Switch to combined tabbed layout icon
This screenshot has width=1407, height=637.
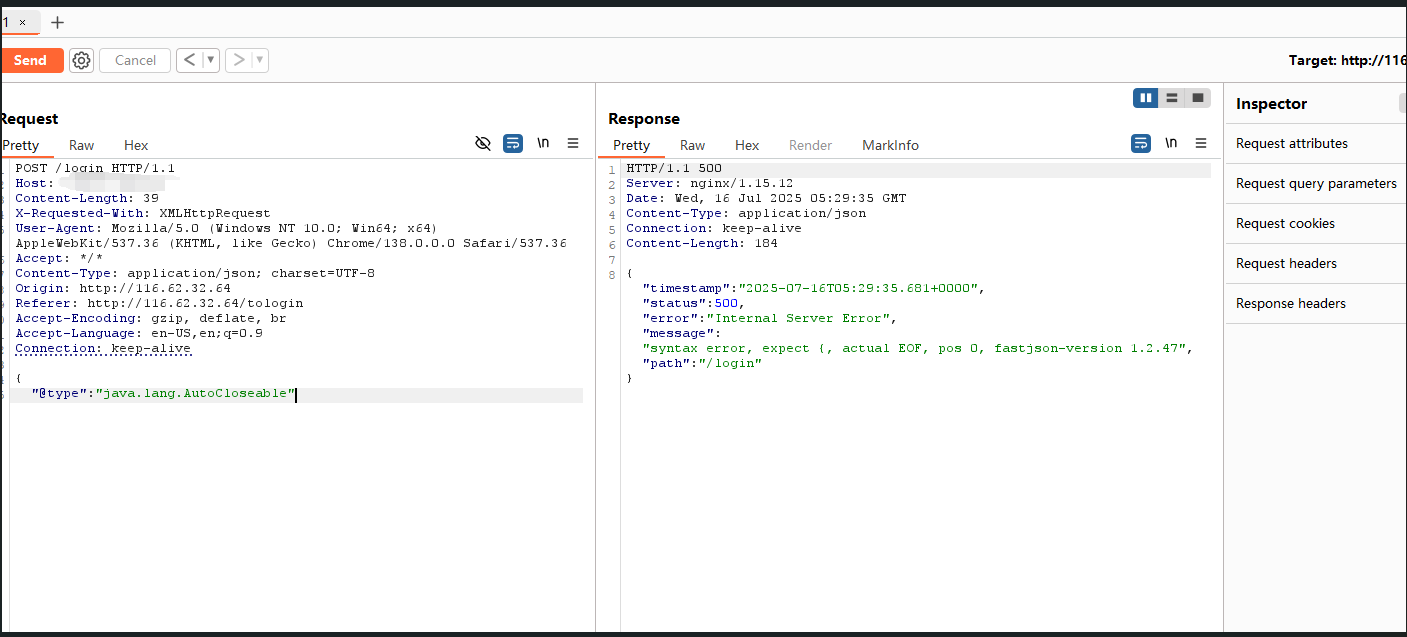[1197, 98]
